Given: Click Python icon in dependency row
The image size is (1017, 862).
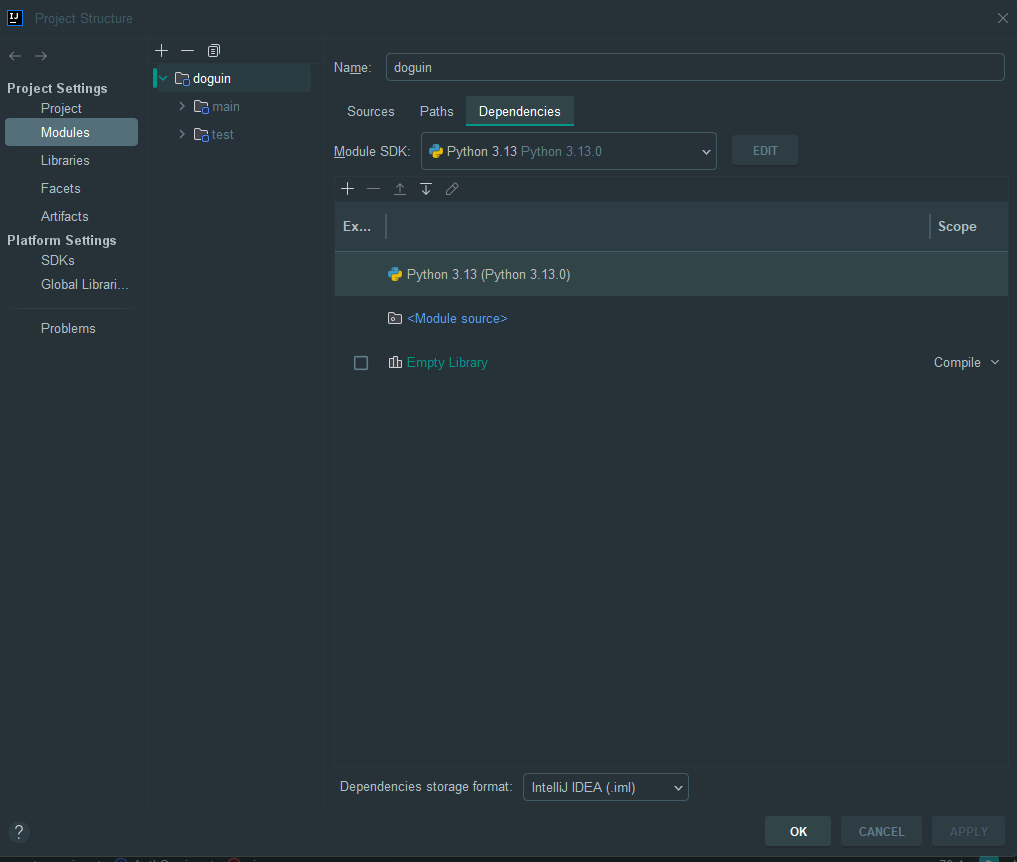Looking at the screenshot, I should [395, 274].
